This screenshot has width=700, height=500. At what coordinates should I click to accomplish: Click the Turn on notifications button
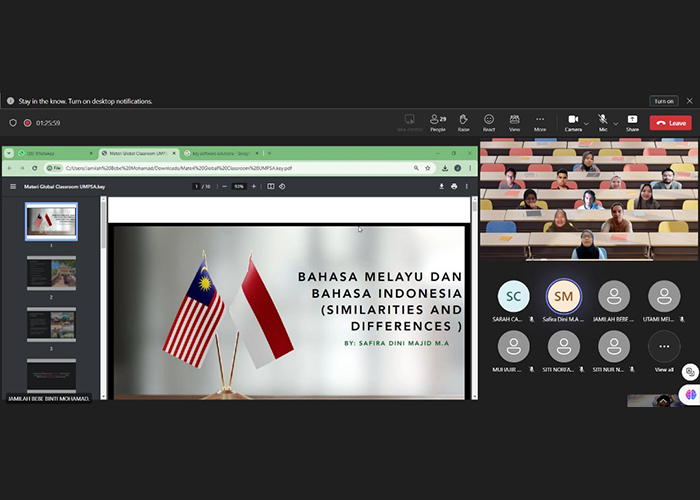coord(664,101)
